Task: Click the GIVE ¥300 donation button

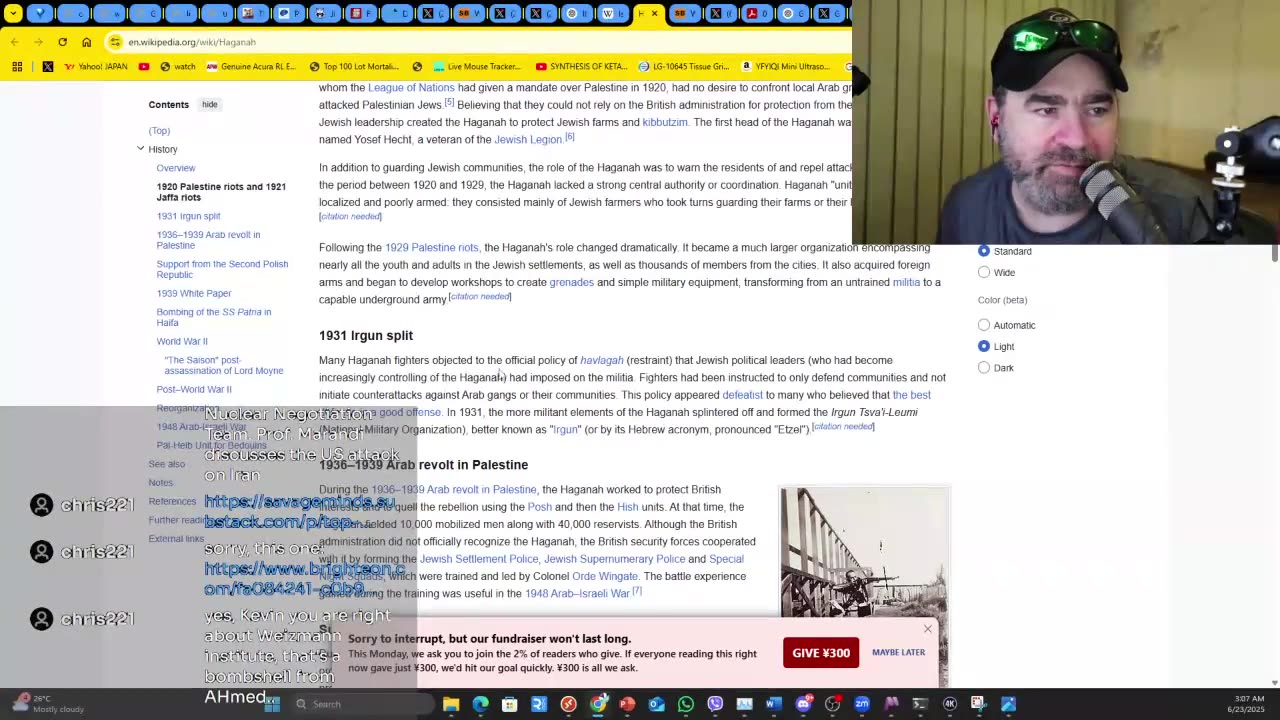Action: point(821,653)
